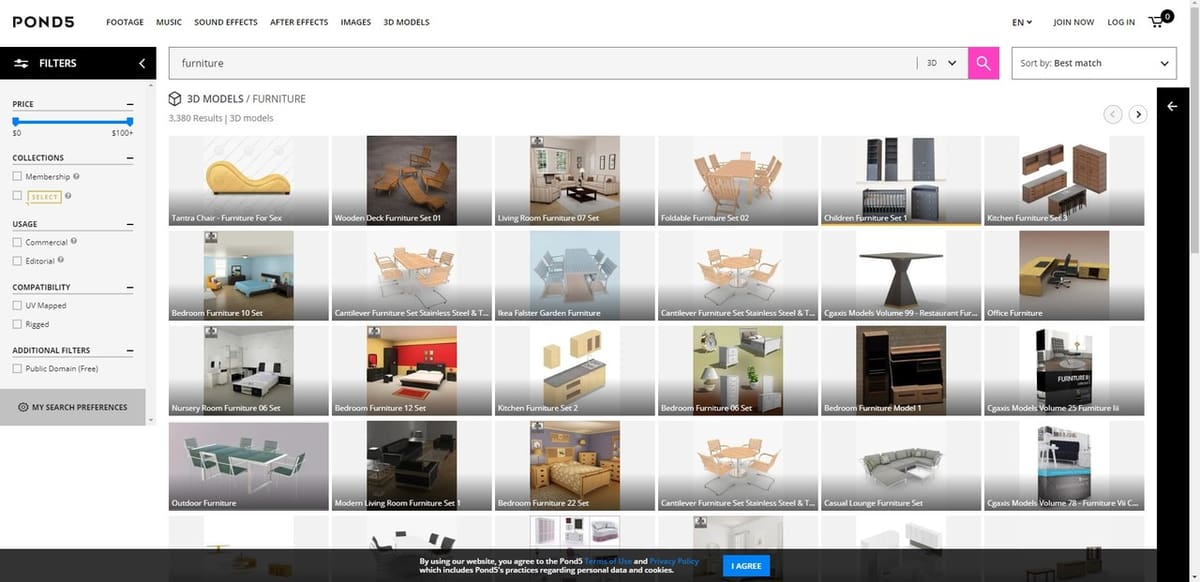Click Membership help question mark icon
Image resolution: width=1200 pixels, height=582 pixels.
point(76,177)
